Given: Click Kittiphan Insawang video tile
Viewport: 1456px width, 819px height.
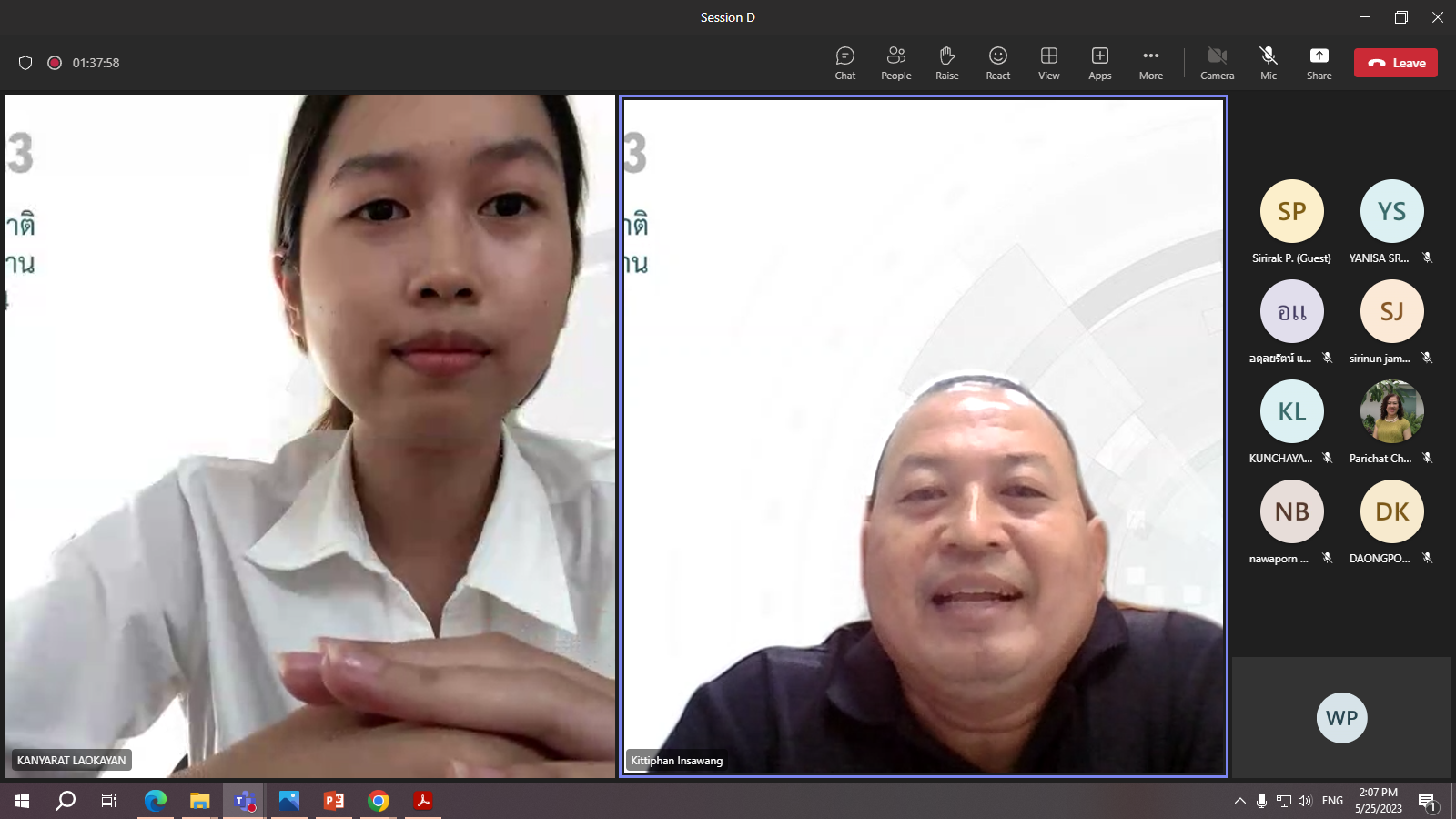Looking at the screenshot, I should (924, 435).
